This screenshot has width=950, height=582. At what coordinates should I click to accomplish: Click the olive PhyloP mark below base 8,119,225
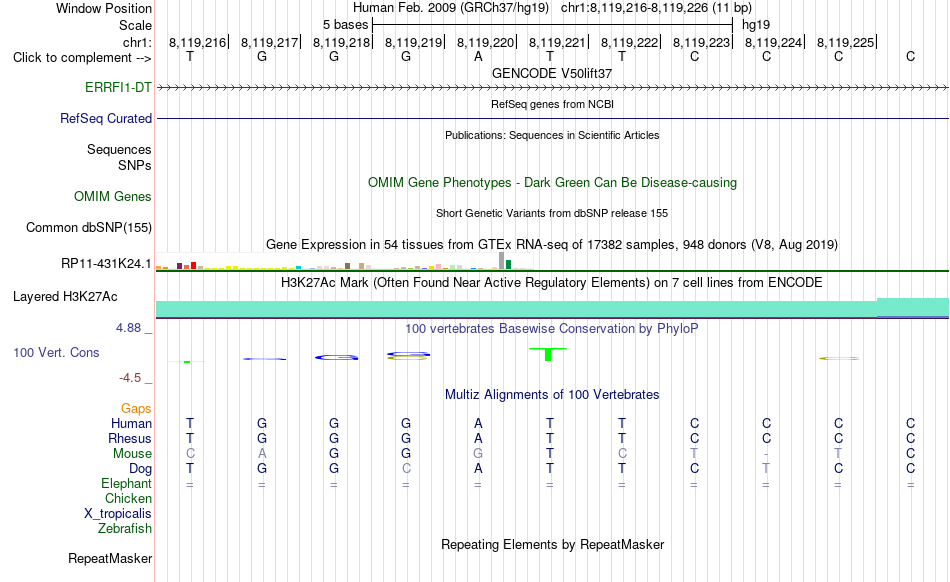tap(839, 359)
